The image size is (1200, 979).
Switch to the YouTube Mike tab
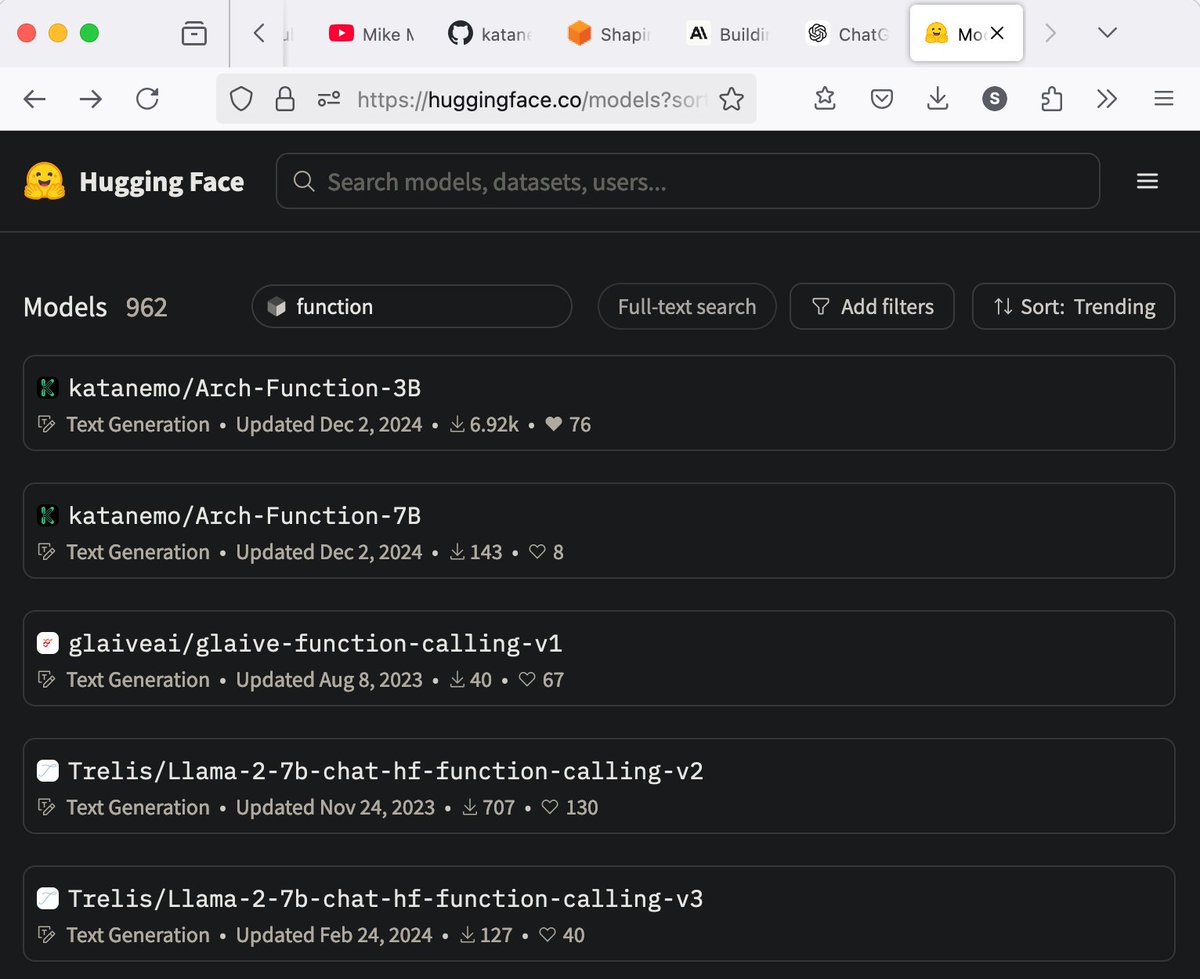[x=370, y=34]
